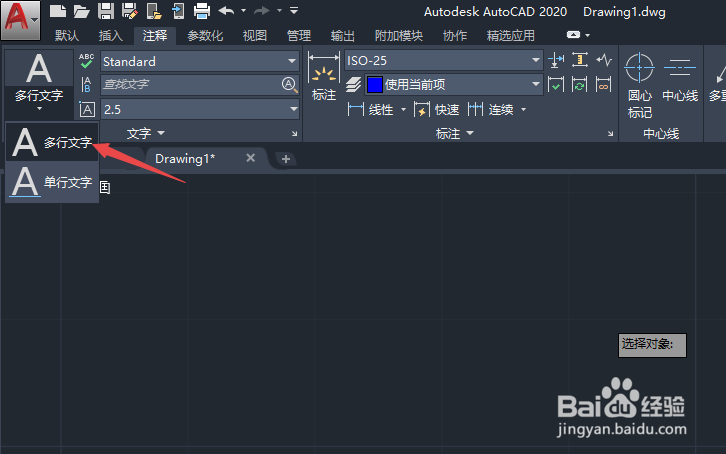Toggle the ribbon minimize state button

pyautogui.click(x=573, y=35)
